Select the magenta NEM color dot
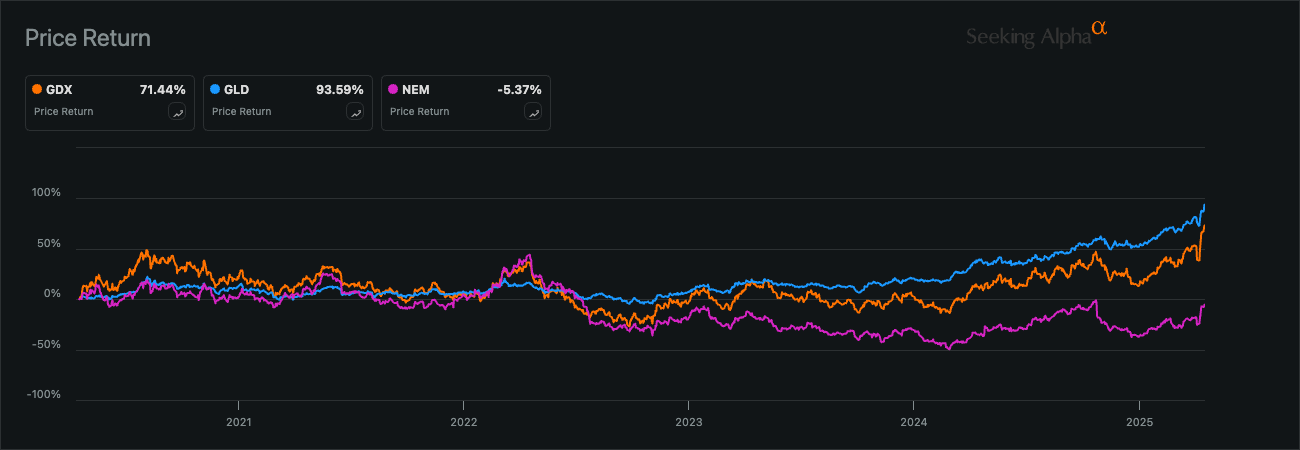The image size is (1300, 450). (x=394, y=90)
